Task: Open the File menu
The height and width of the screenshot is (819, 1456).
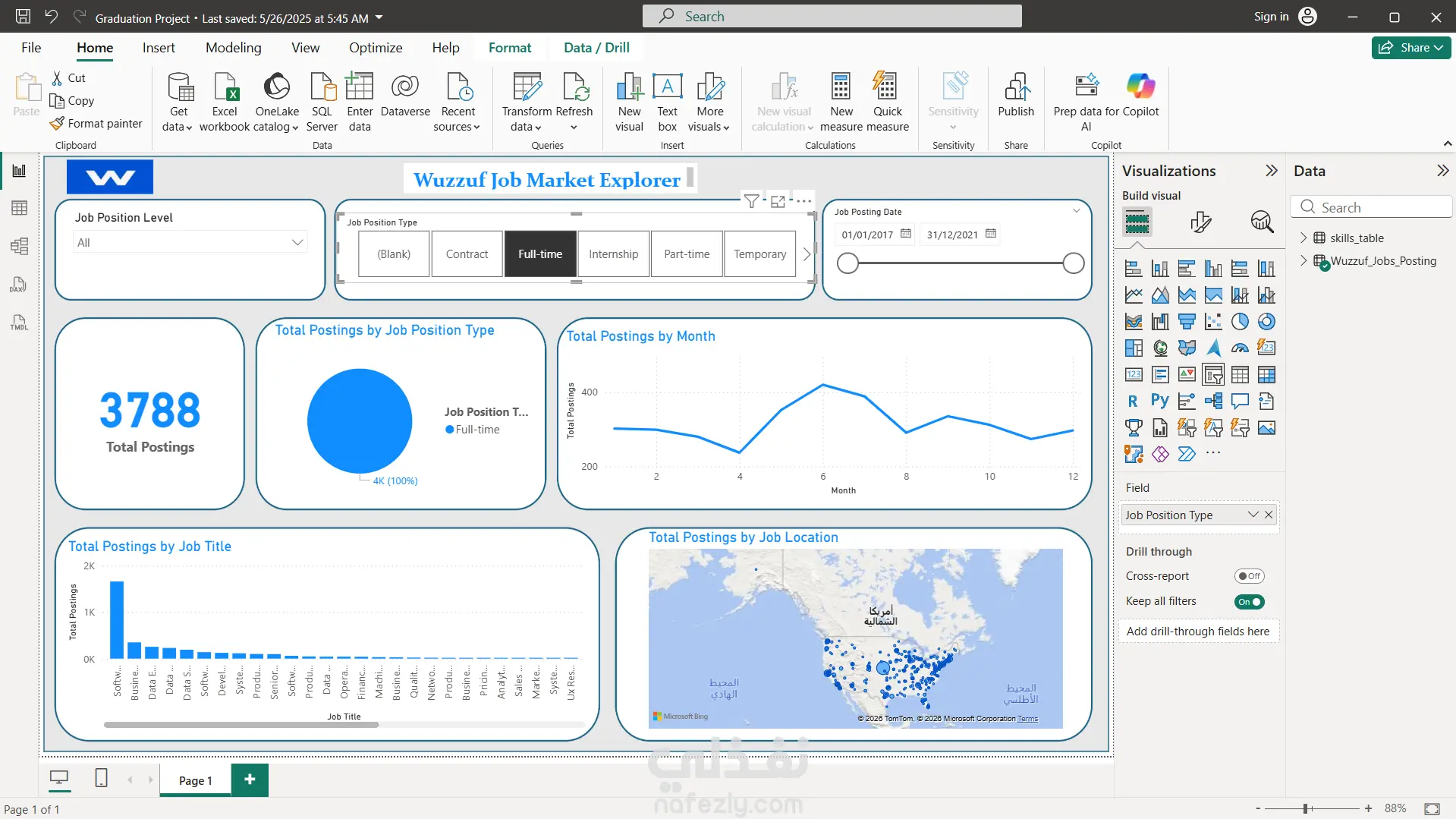Action: pos(31,48)
